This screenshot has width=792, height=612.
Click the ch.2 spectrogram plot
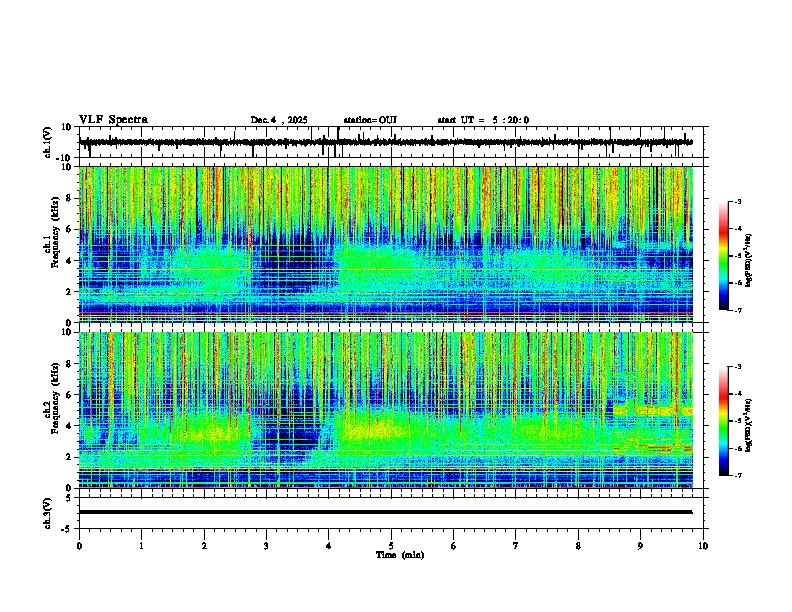pyautogui.click(x=386, y=410)
